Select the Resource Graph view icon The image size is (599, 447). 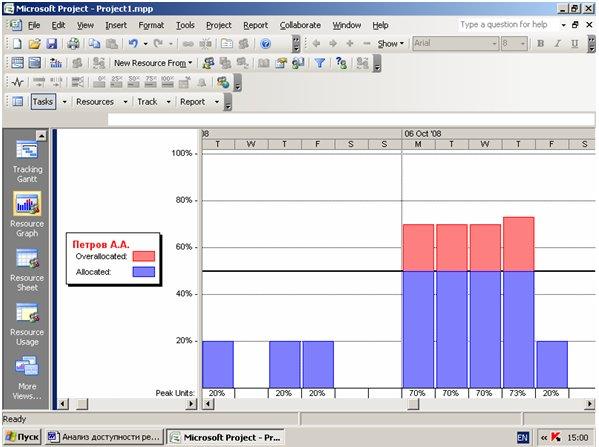coord(27,204)
